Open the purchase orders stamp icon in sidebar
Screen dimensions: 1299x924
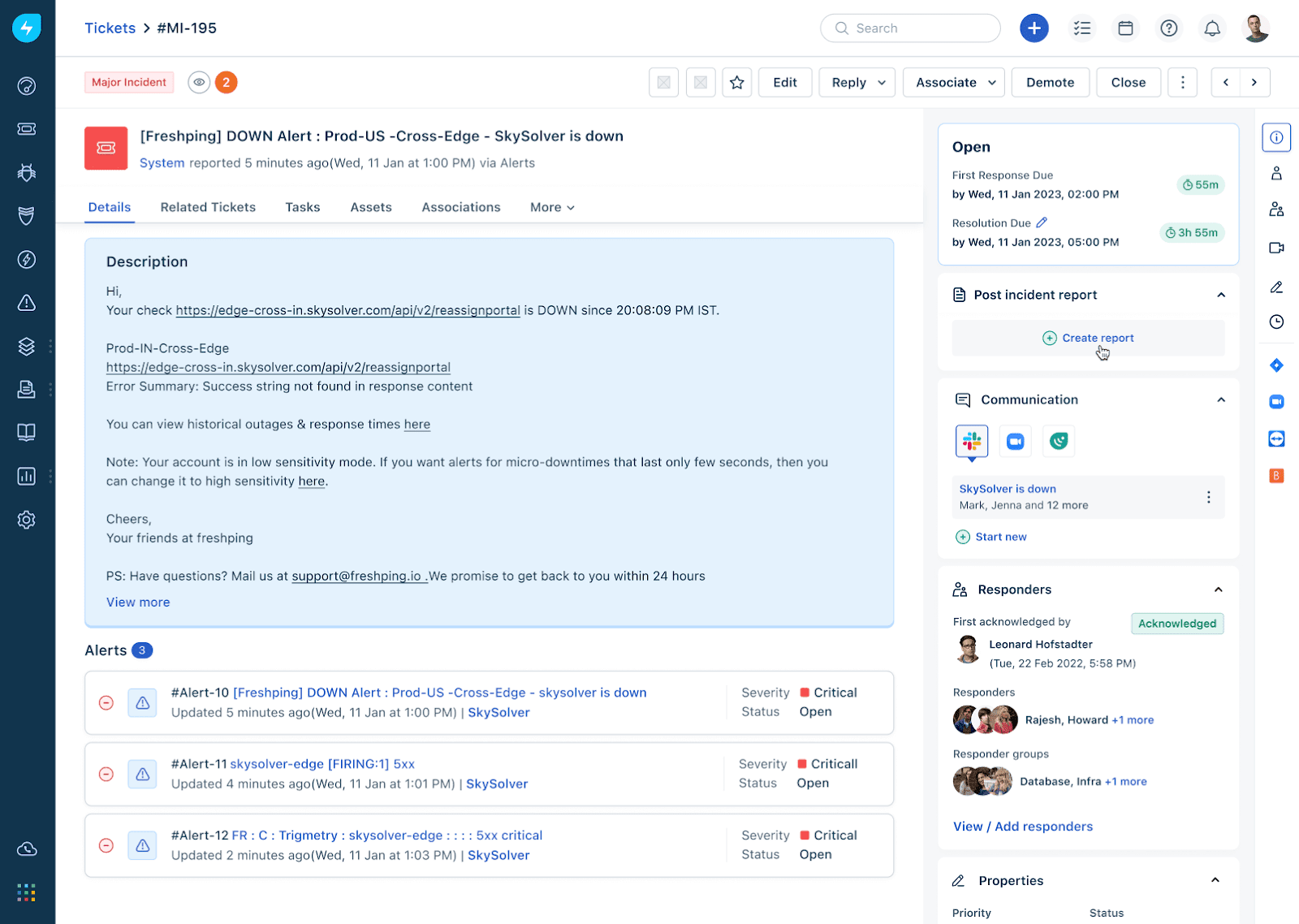pyautogui.click(x=27, y=390)
